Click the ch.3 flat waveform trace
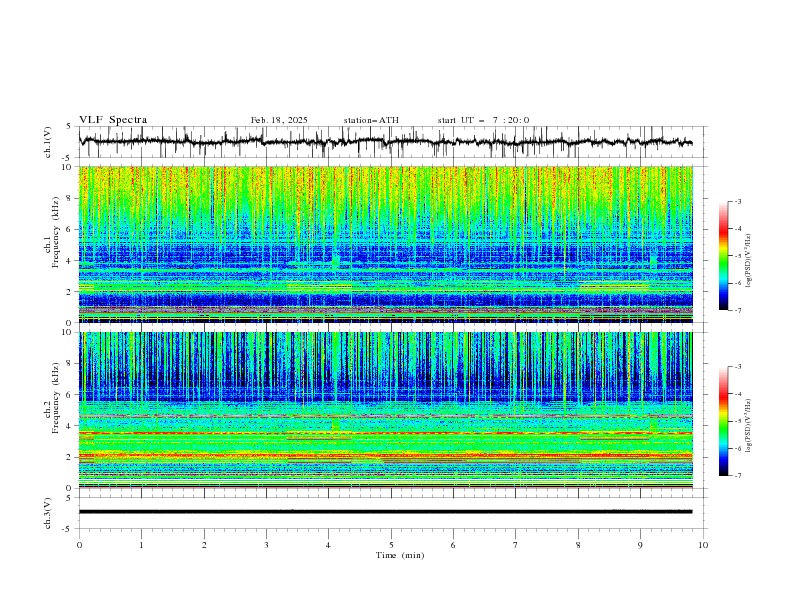792x612 pixels. (385, 512)
